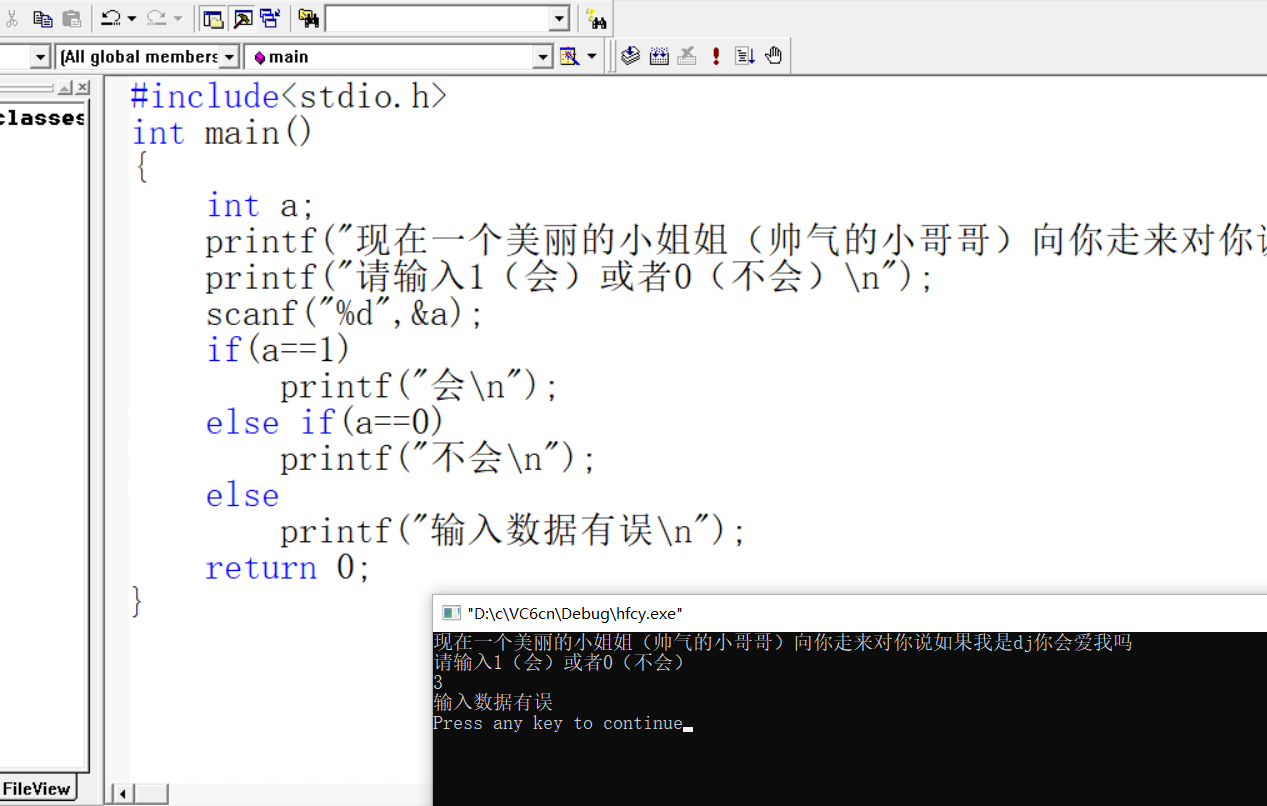This screenshot has height=806, width=1267.
Task: Click inside the Find text combo box
Action: pos(437,18)
